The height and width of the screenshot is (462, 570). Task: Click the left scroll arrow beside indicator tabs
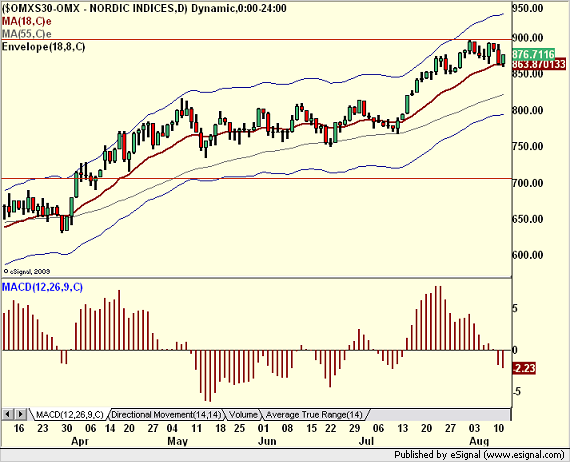click(8, 414)
